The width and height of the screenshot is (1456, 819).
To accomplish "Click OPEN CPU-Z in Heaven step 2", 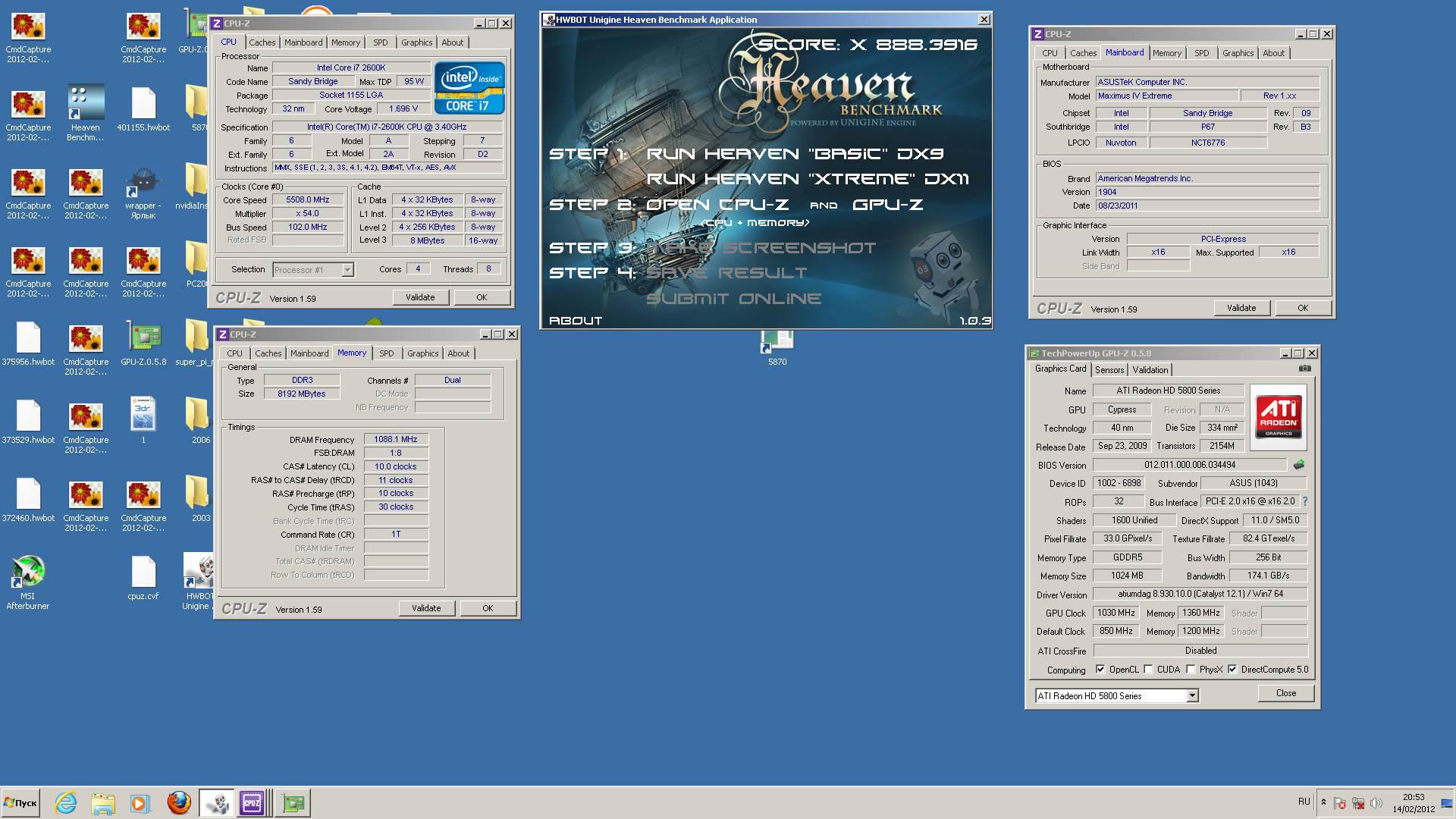I will (x=717, y=205).
